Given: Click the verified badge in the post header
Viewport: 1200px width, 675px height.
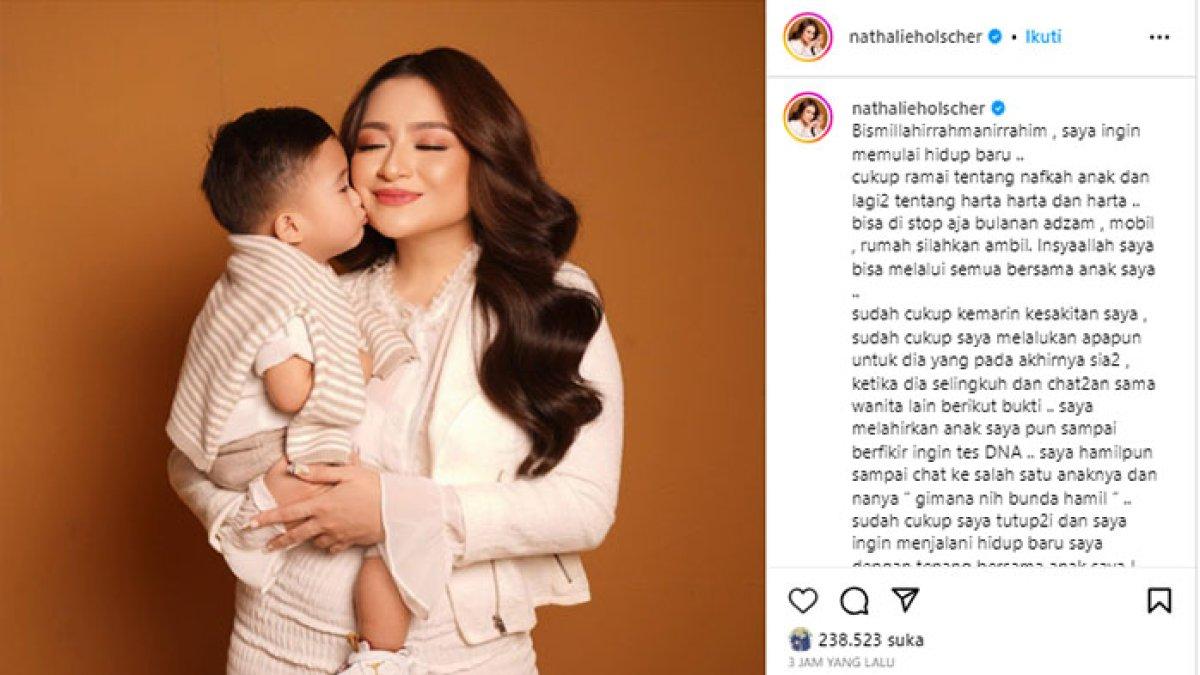Looking at the screenshot, I should (995, 37).
